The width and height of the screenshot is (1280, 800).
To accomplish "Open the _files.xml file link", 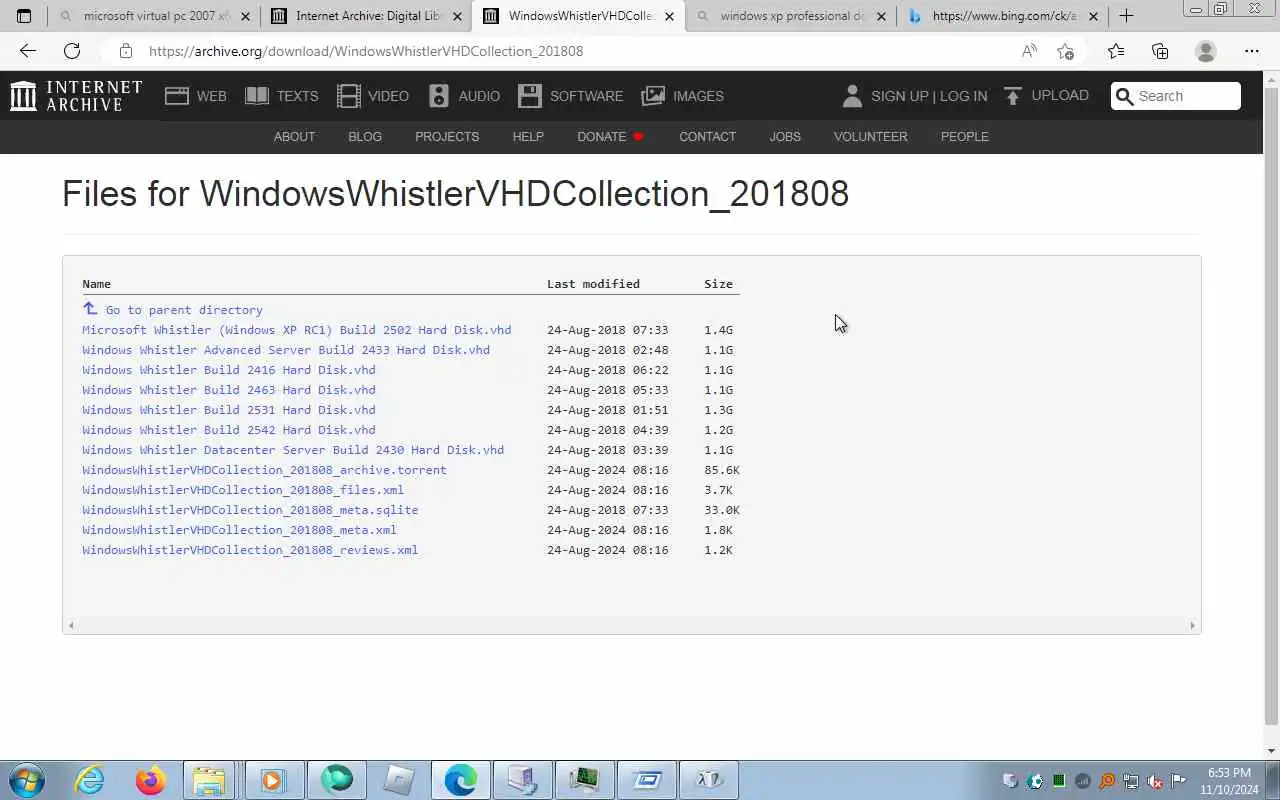I will tap(243, 489).
